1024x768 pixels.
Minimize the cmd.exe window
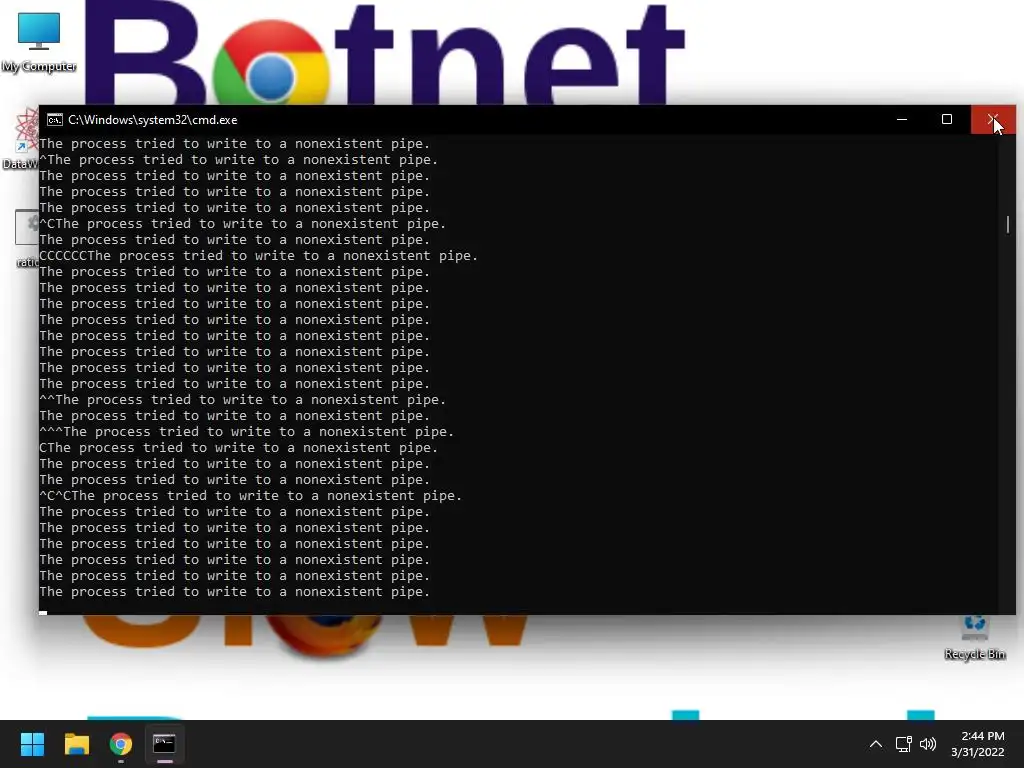902,120
